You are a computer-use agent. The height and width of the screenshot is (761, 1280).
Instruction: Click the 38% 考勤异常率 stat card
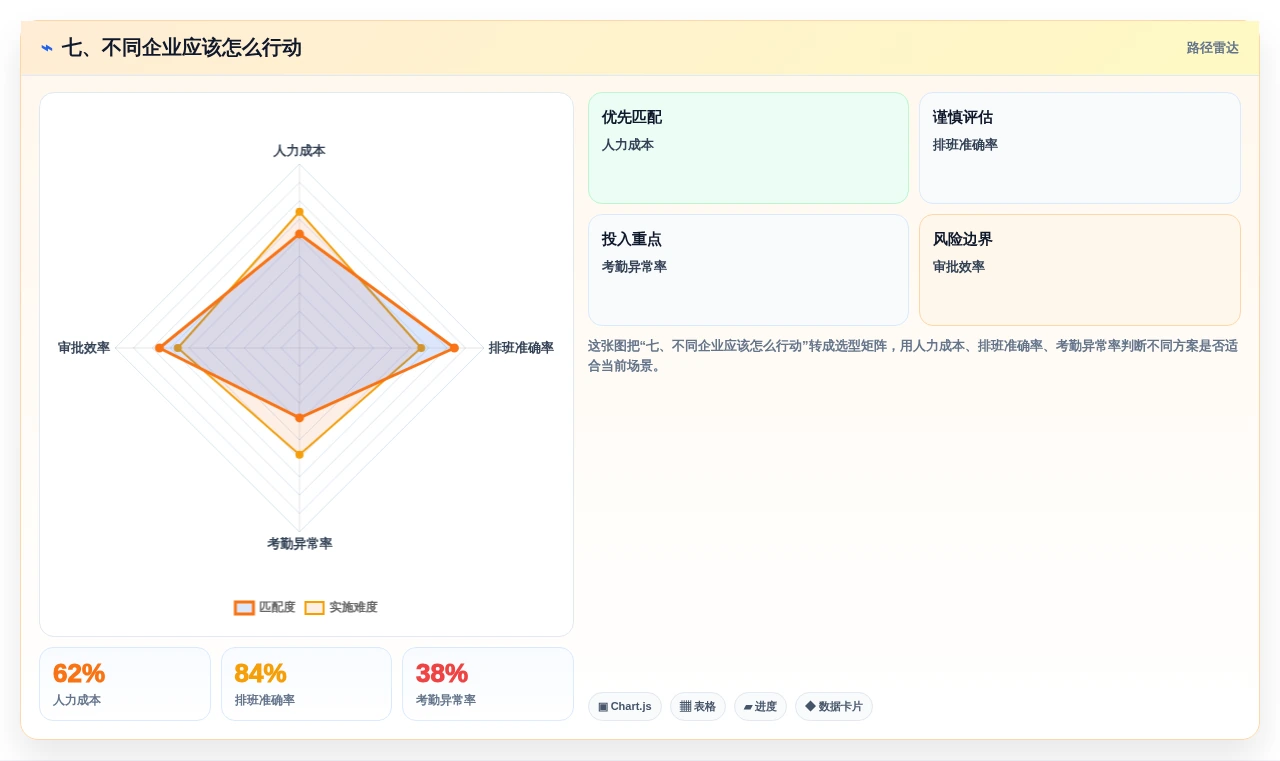pyautogui.click(x=488, y=684)
